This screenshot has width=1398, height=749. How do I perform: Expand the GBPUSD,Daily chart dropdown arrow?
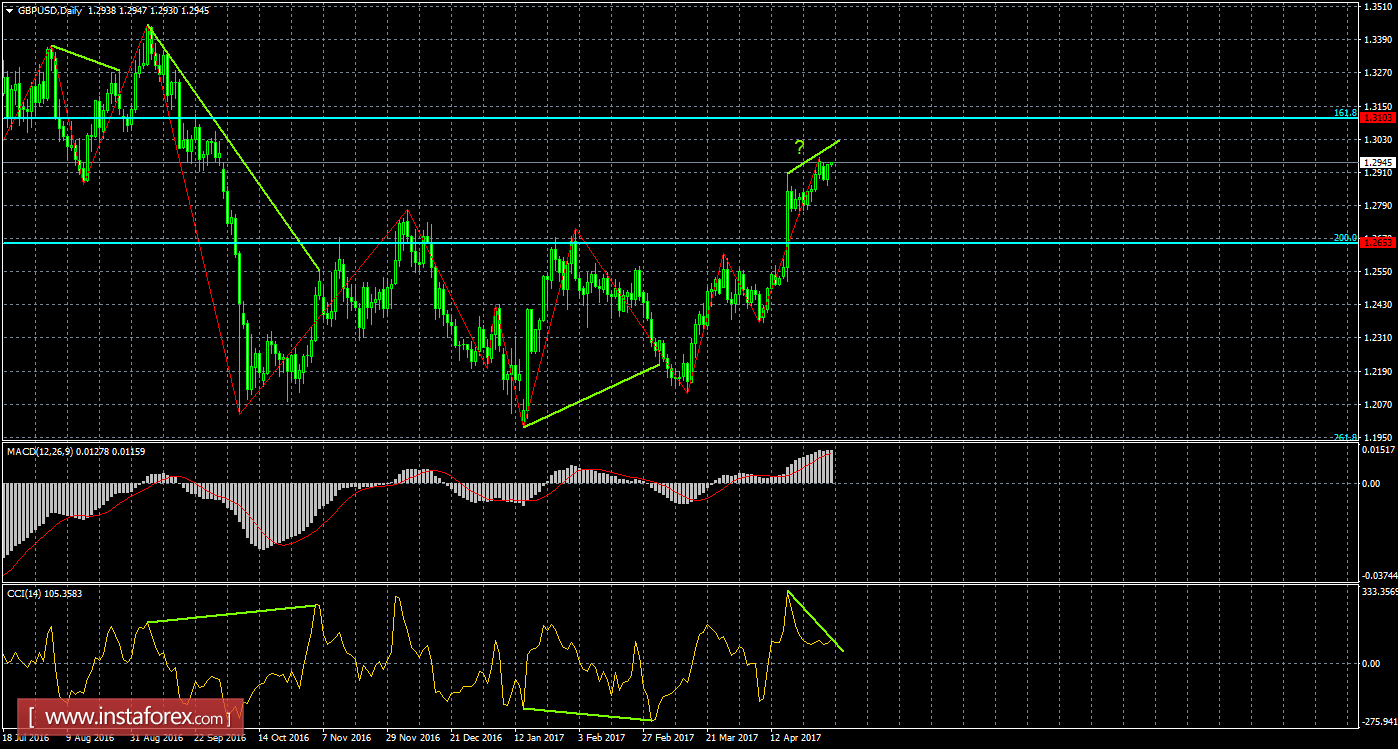(10, 9)
